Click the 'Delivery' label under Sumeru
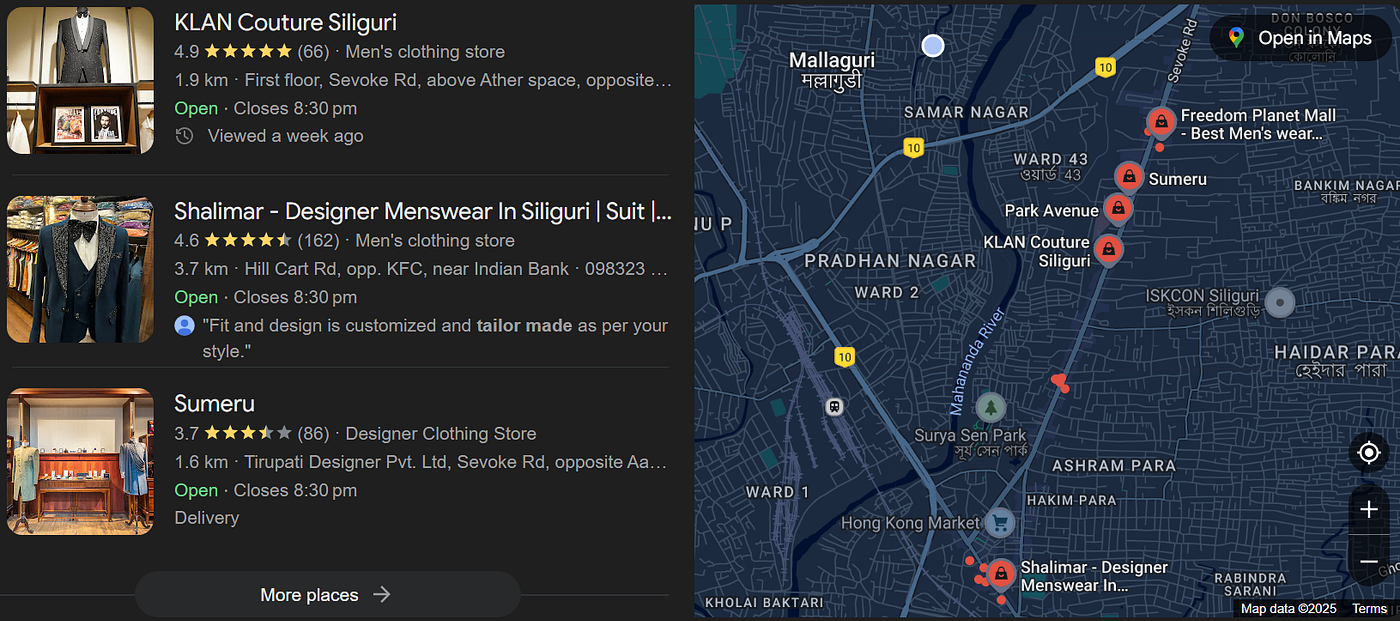1400x621 pixels. tap(207, 518)
